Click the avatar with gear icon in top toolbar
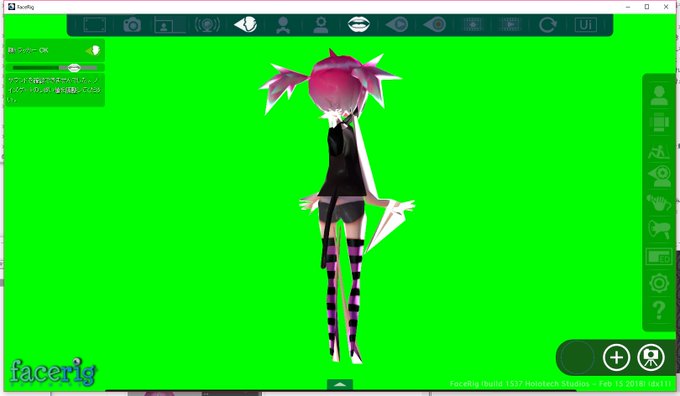680x396 pixels. [321, 25]
